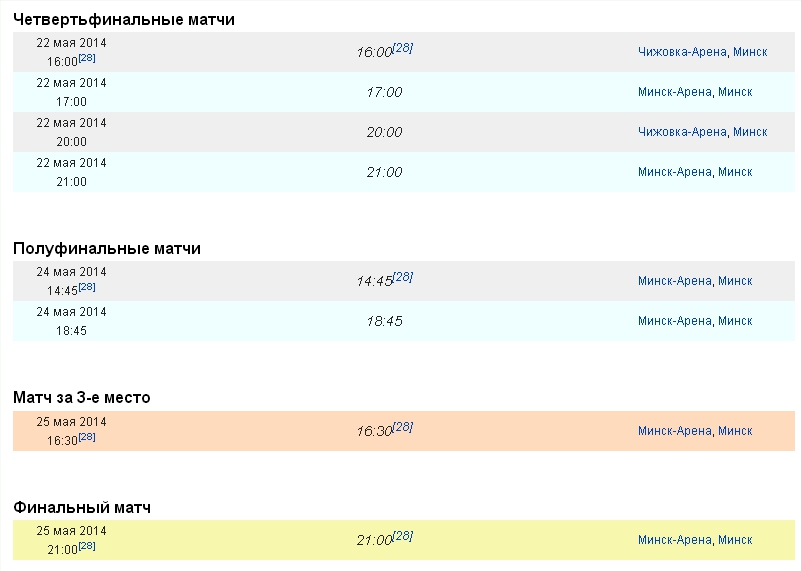Image resolution: width=801 pixels, height=571 pixels.
Task: Follow Минск city link in 22 мая 21:00 row
Action: click(735, 172)
